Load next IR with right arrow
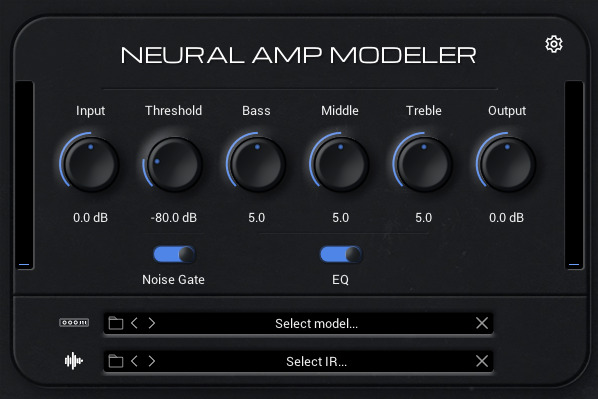The width and height of the screenshot is (598, 399). click(151, 361)
